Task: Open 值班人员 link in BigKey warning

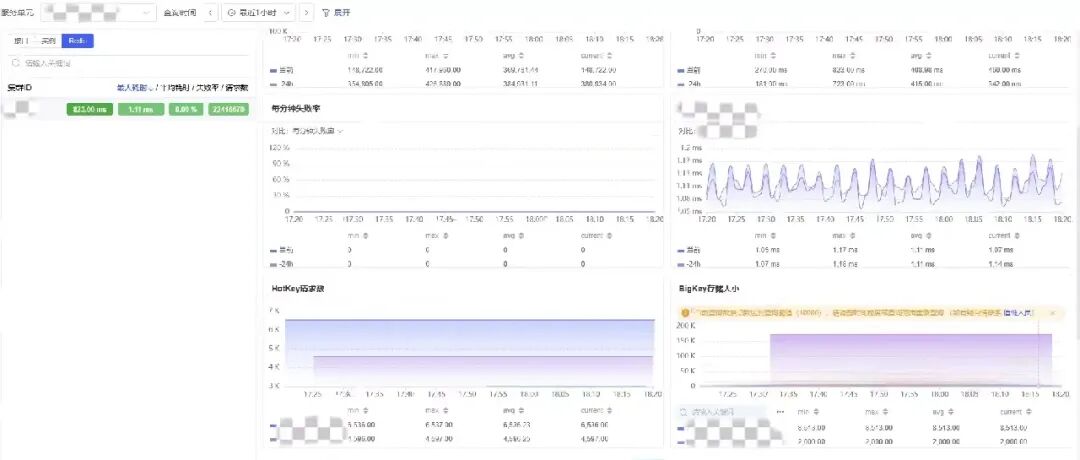Action: point(1018,313)
